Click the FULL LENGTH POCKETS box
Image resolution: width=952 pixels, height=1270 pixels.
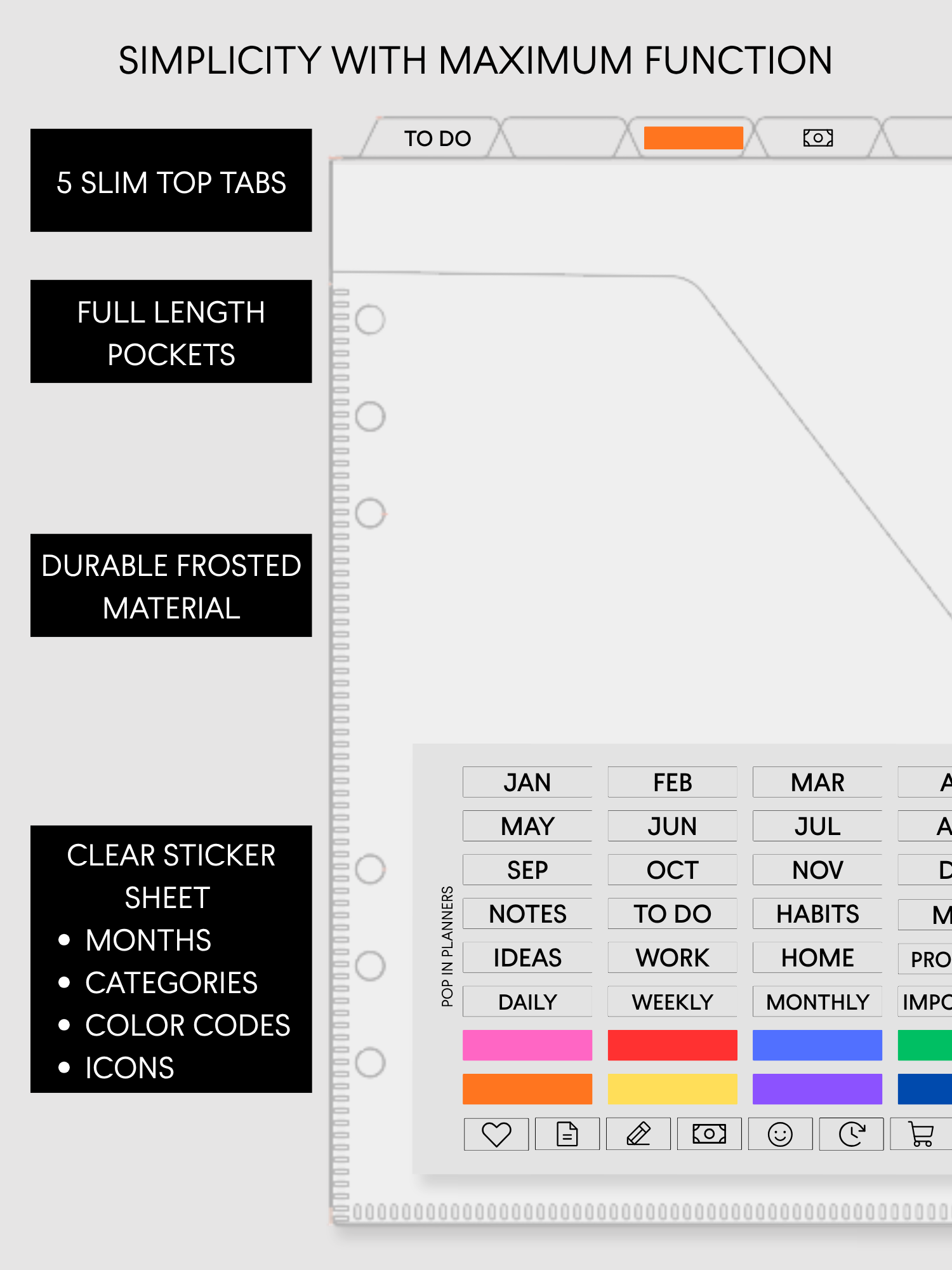click(x=171, y=331)
